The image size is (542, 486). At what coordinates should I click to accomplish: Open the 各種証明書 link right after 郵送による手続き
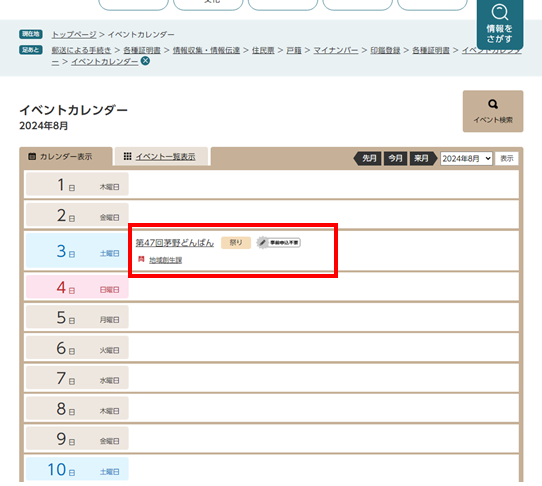(142, 50)
